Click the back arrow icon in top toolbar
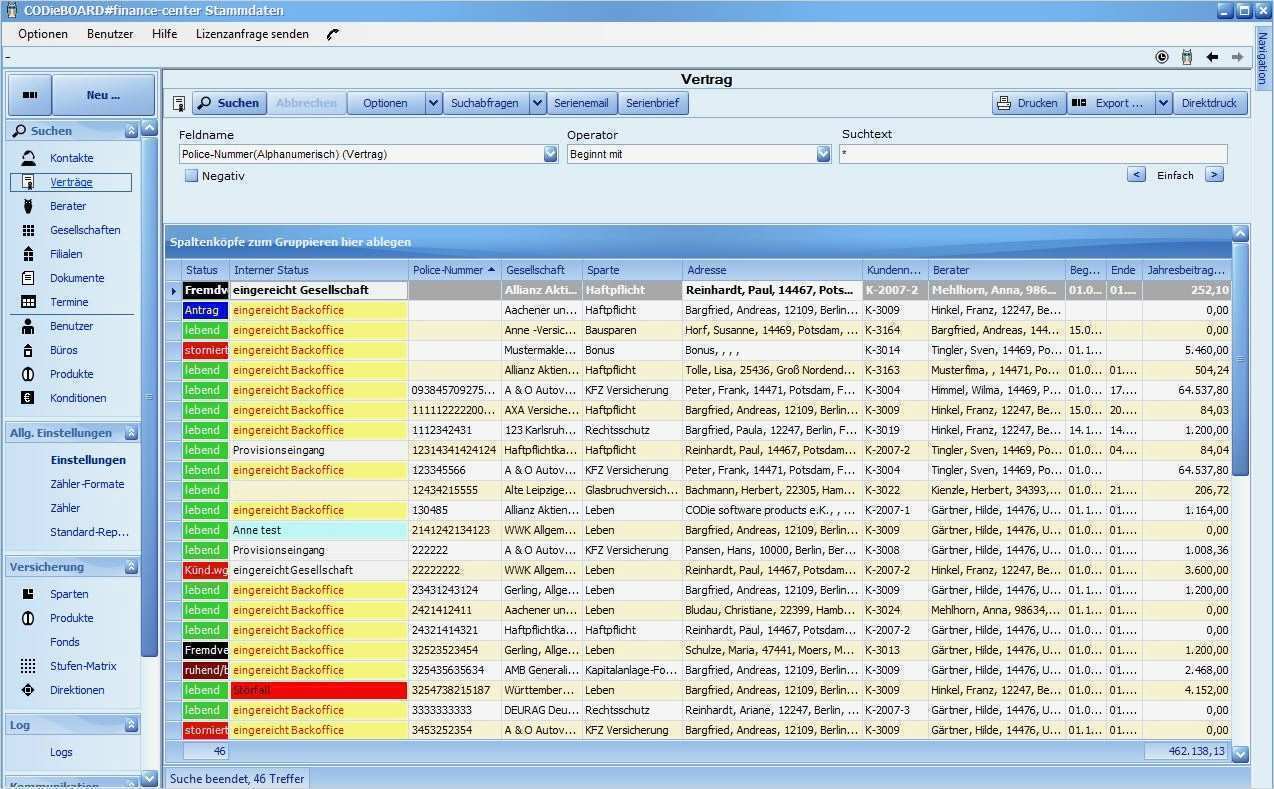 point(1212,57)
